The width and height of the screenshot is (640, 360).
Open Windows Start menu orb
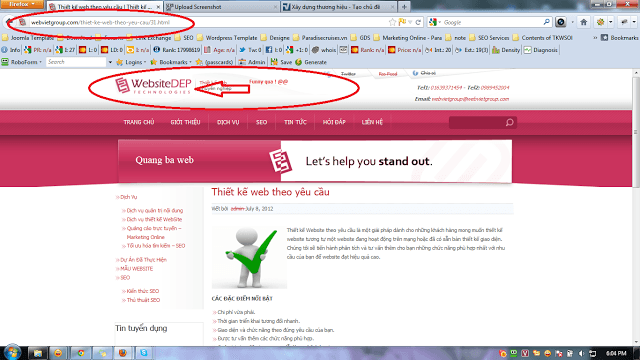click(12, 353)
